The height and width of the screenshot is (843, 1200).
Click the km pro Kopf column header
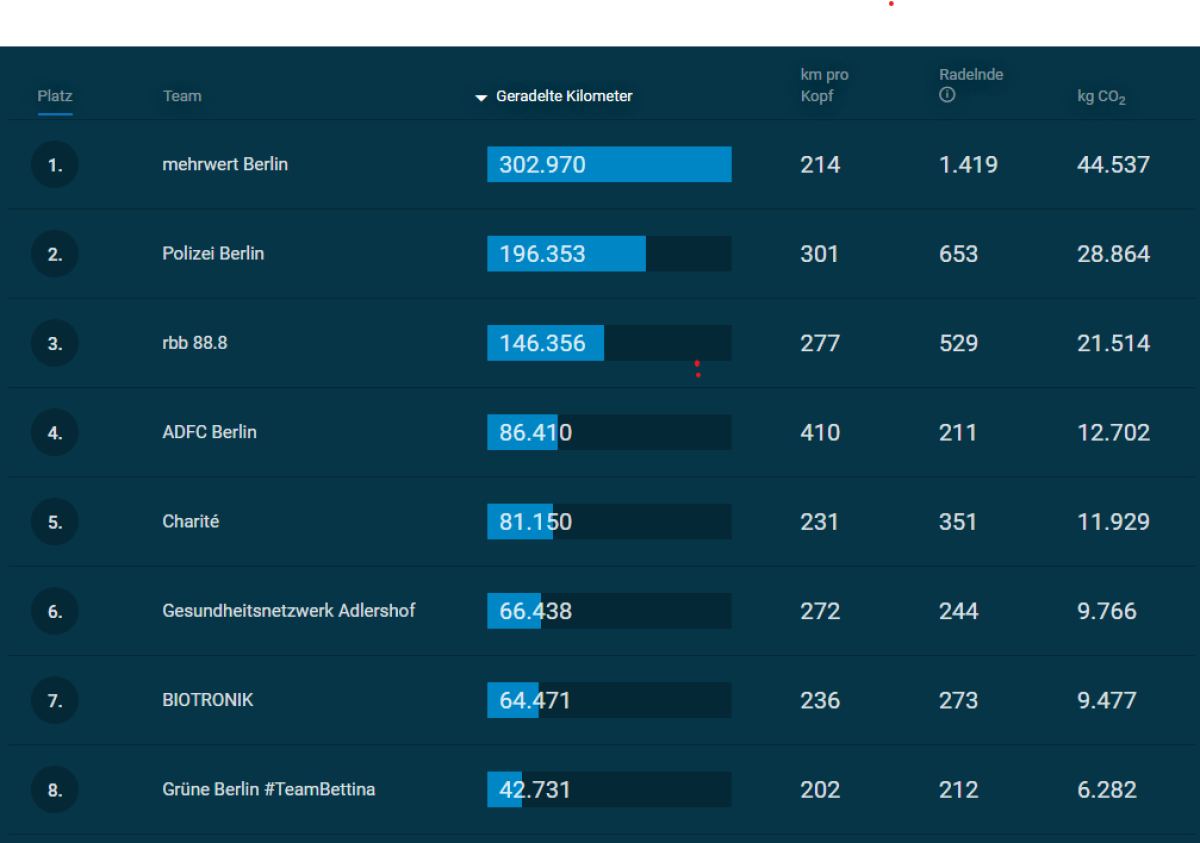[x=824, y=86]
